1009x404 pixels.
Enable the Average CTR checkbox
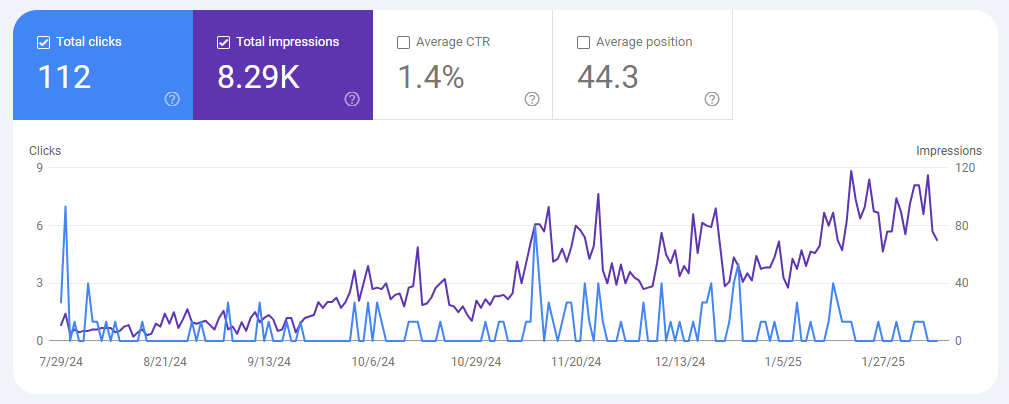[x=403, y=42]
